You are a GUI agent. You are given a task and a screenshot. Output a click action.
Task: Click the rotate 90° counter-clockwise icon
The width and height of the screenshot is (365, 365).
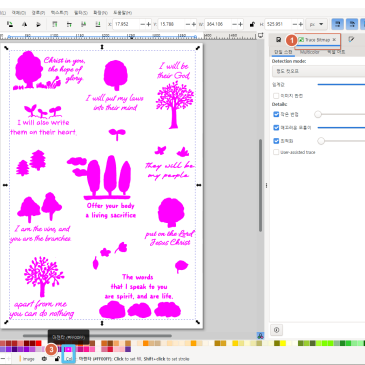[10, 24]
